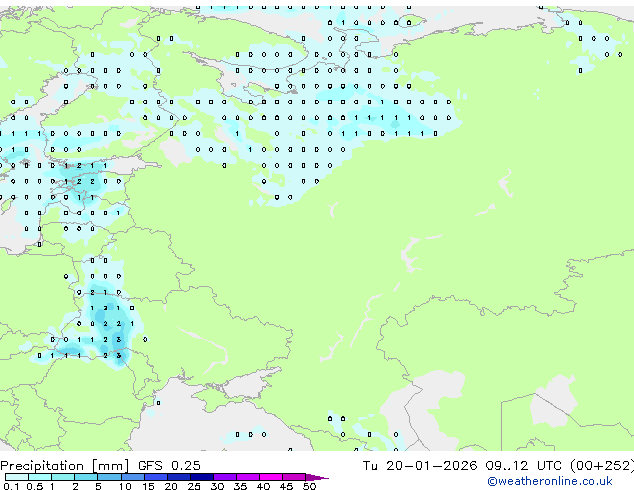Screen dimensions: 634x490
Task: Click the '50' legend scale label
Action: [x=309, y=486]
